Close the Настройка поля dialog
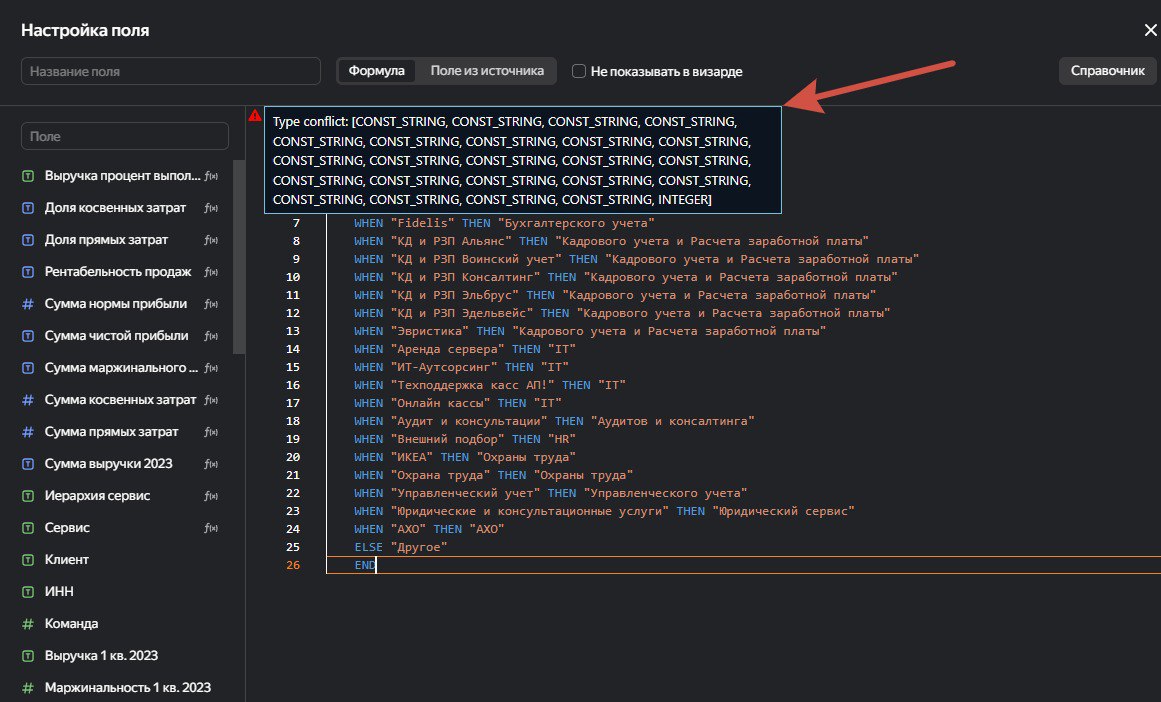Image resolution: width=1161 pixels, height=702 pixels. click(x=1150, y=30)
